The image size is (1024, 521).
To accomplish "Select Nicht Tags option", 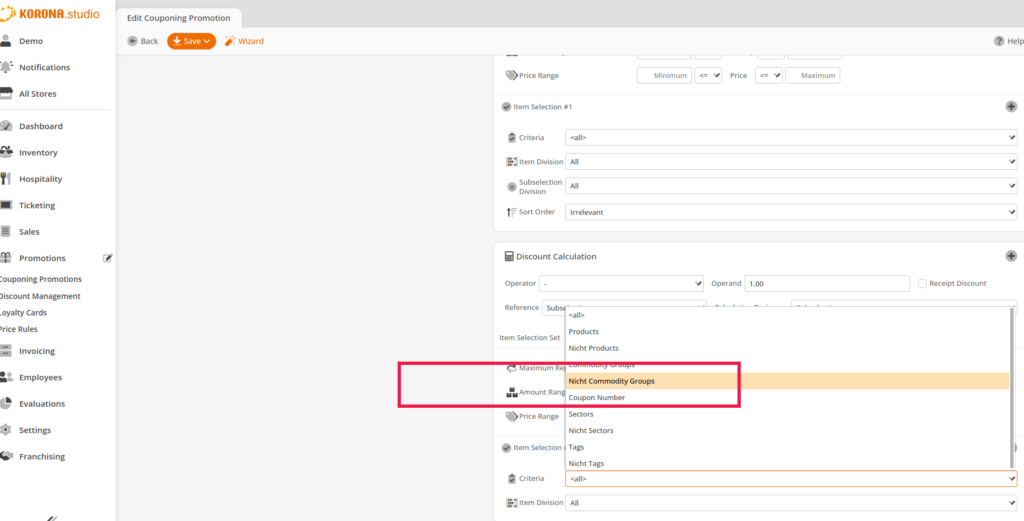I will click(787, 463).
